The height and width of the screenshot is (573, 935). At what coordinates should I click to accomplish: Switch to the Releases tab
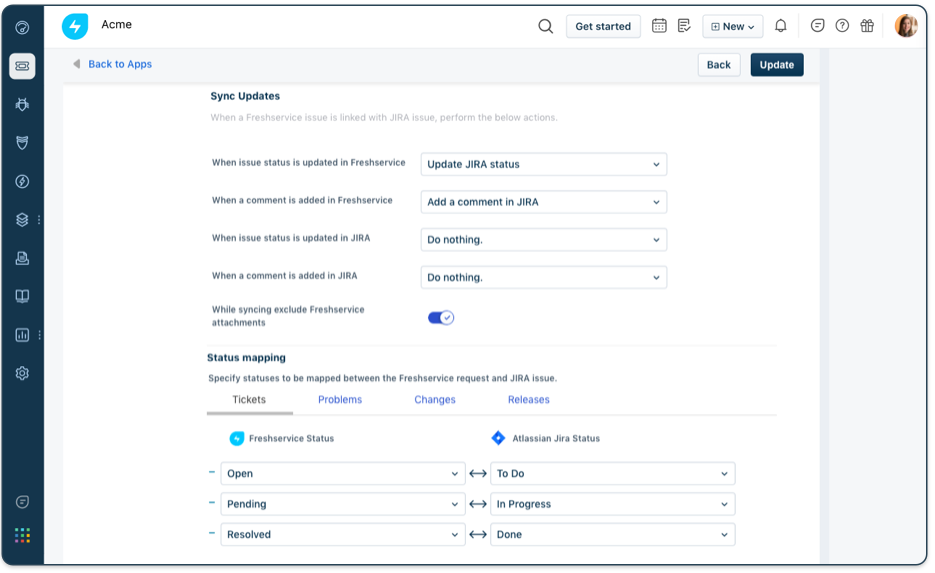point(528,400)
